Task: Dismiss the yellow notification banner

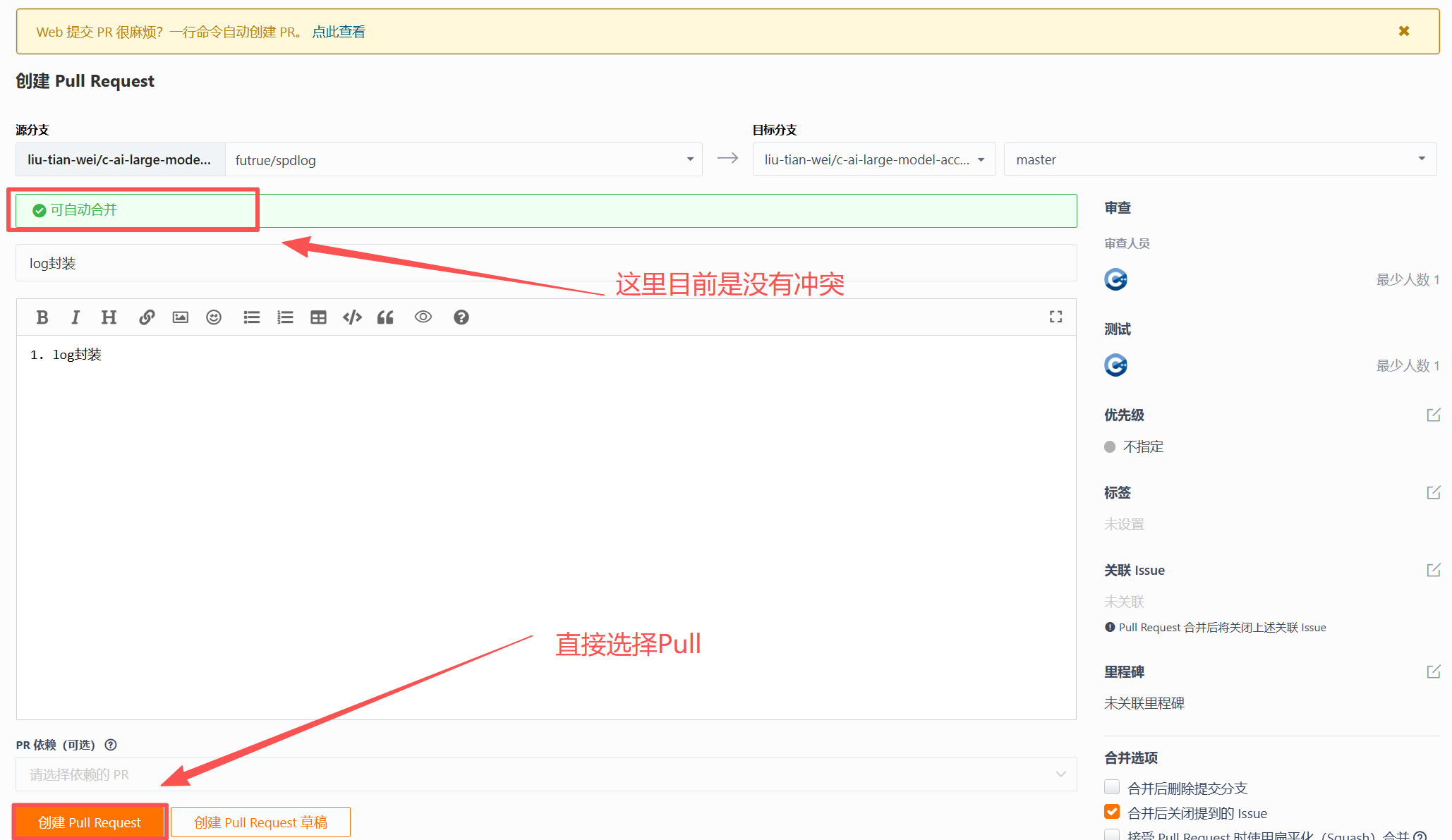Action: [x=1403, y=31]
